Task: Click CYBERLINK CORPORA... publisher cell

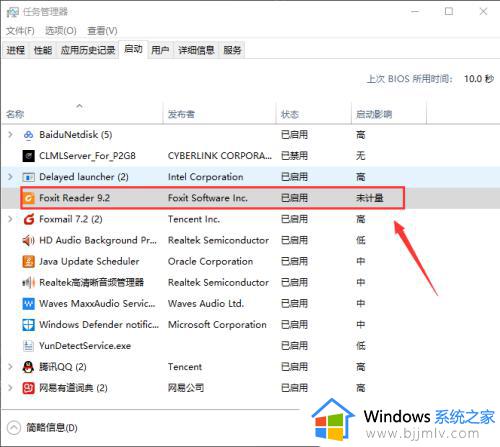Action: tap(220, 156)
